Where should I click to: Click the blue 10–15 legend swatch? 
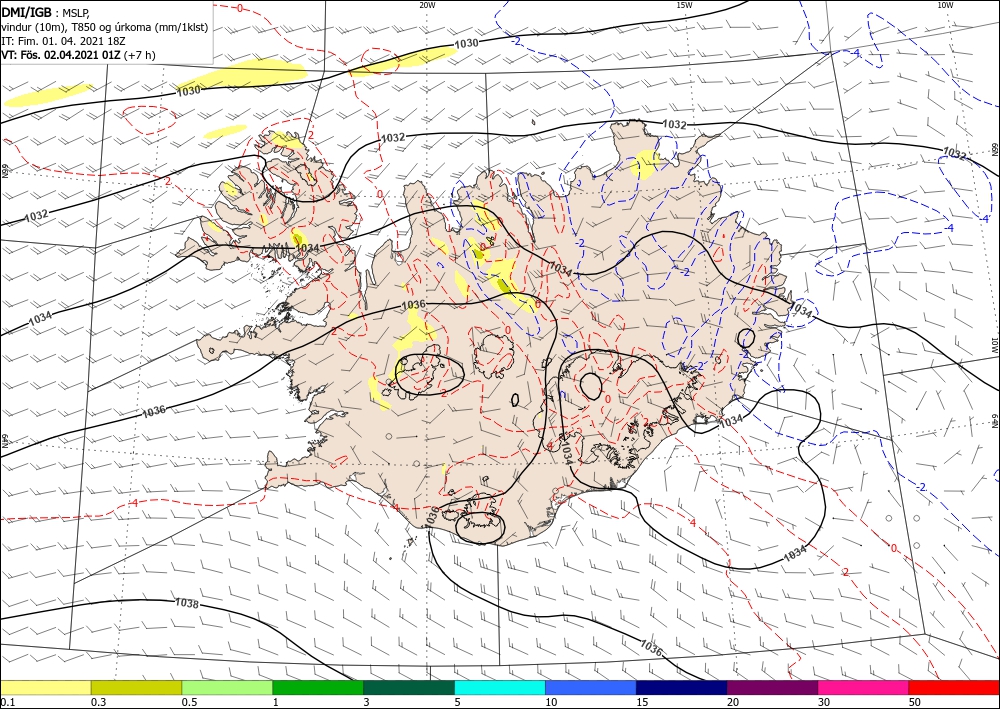(x=591, y=687)
